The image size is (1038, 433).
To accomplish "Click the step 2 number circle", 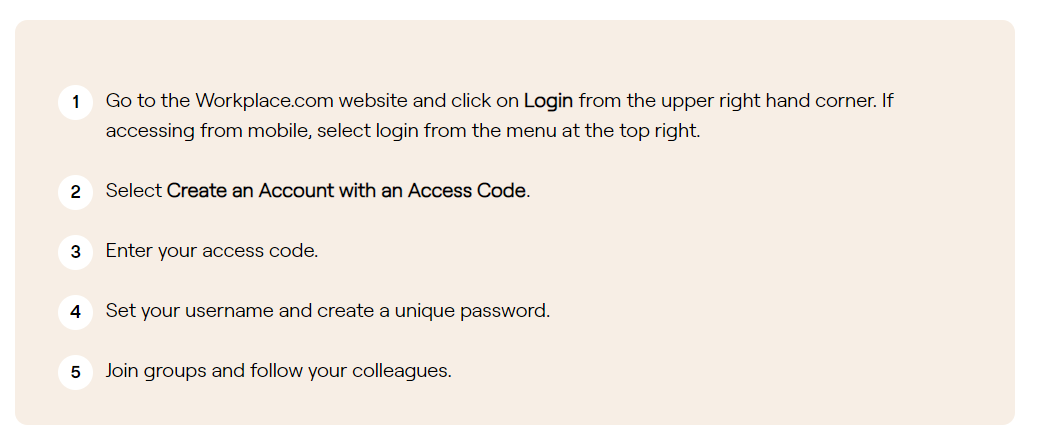I will point(75,192).
